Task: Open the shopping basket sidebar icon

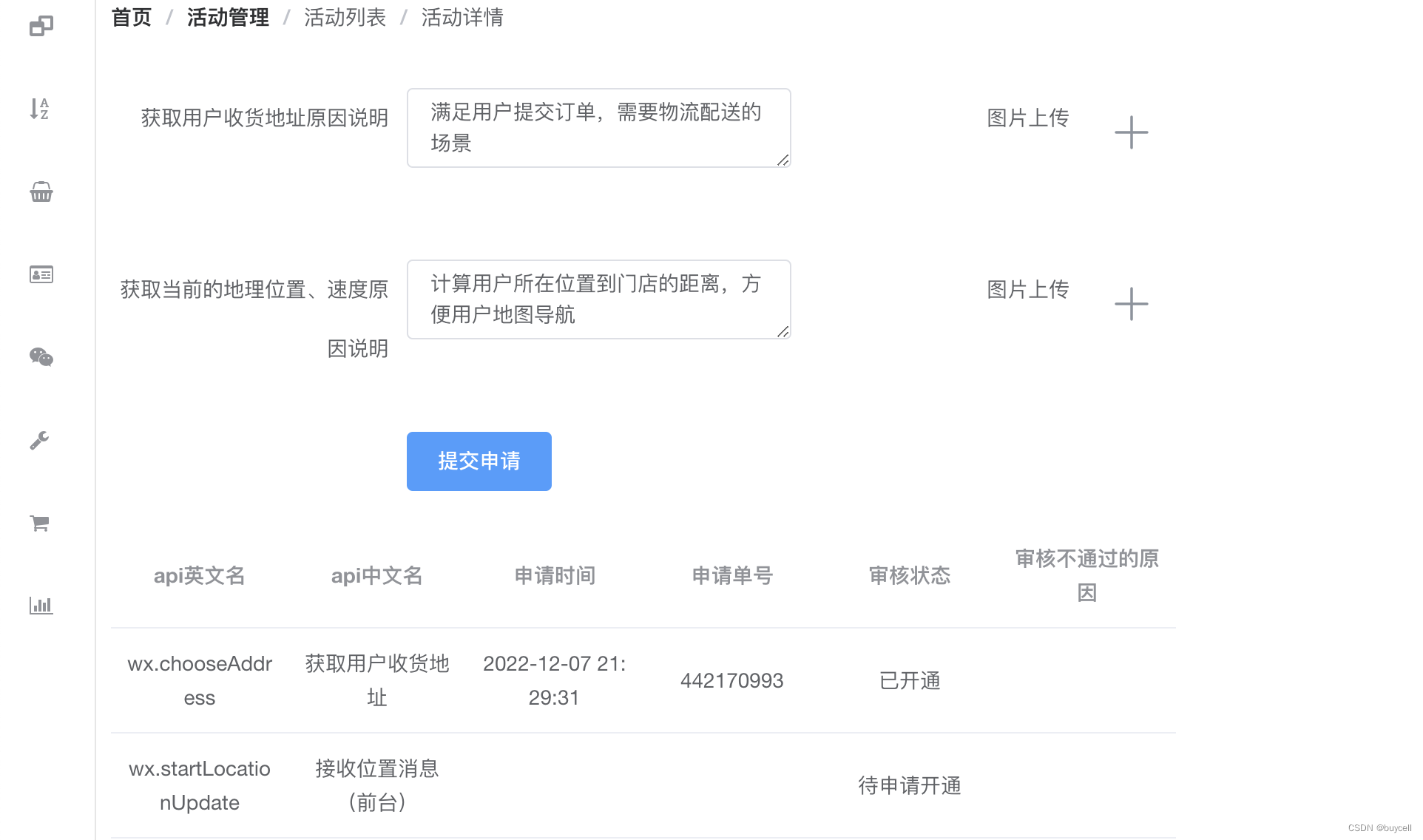Action: pyautogui.click(x=41, y=192)
